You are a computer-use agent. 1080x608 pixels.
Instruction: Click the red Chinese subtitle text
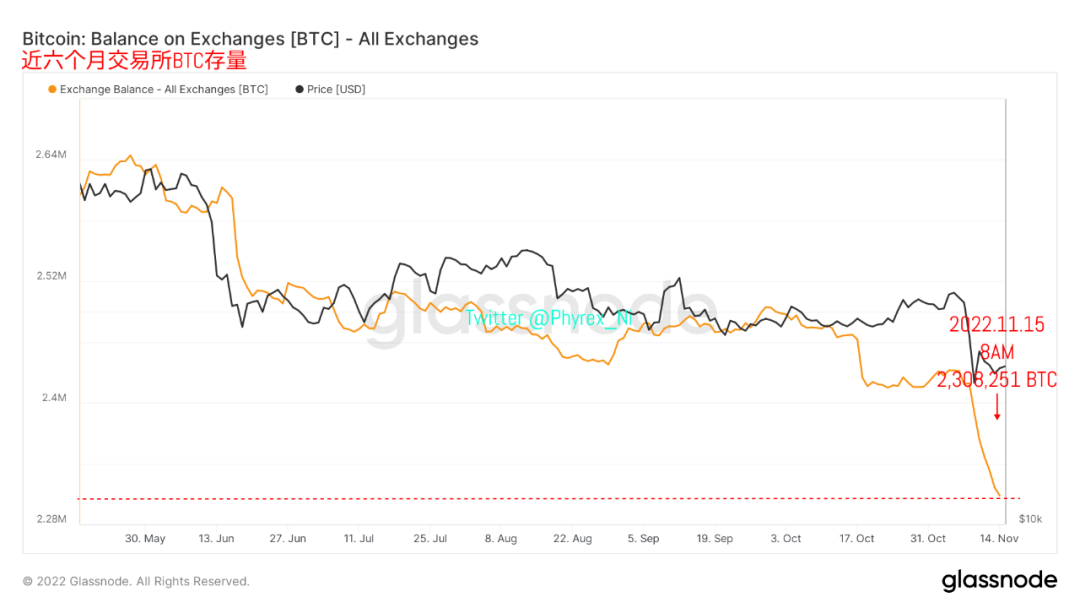click(134, 61)
